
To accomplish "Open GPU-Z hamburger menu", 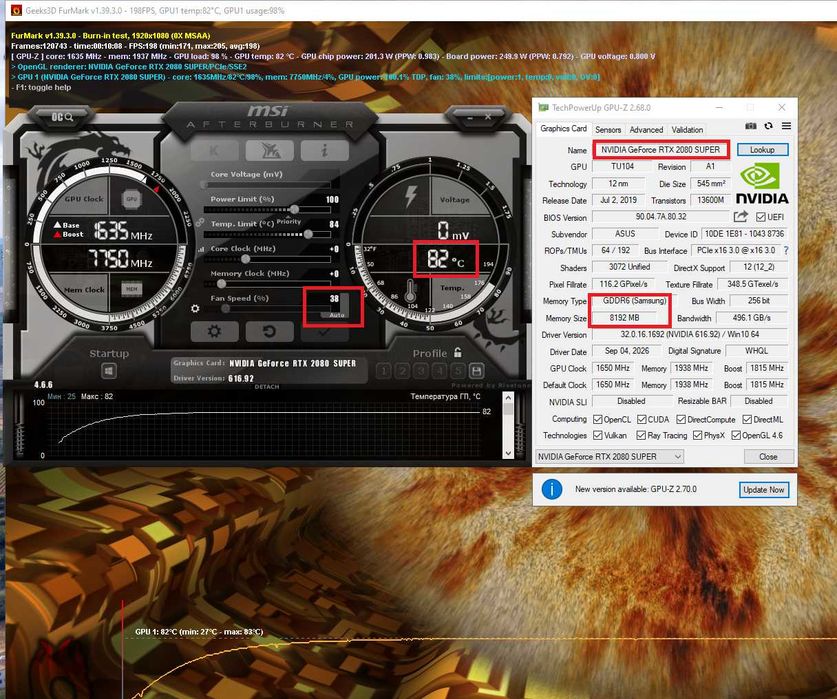I will coord(786,126).
